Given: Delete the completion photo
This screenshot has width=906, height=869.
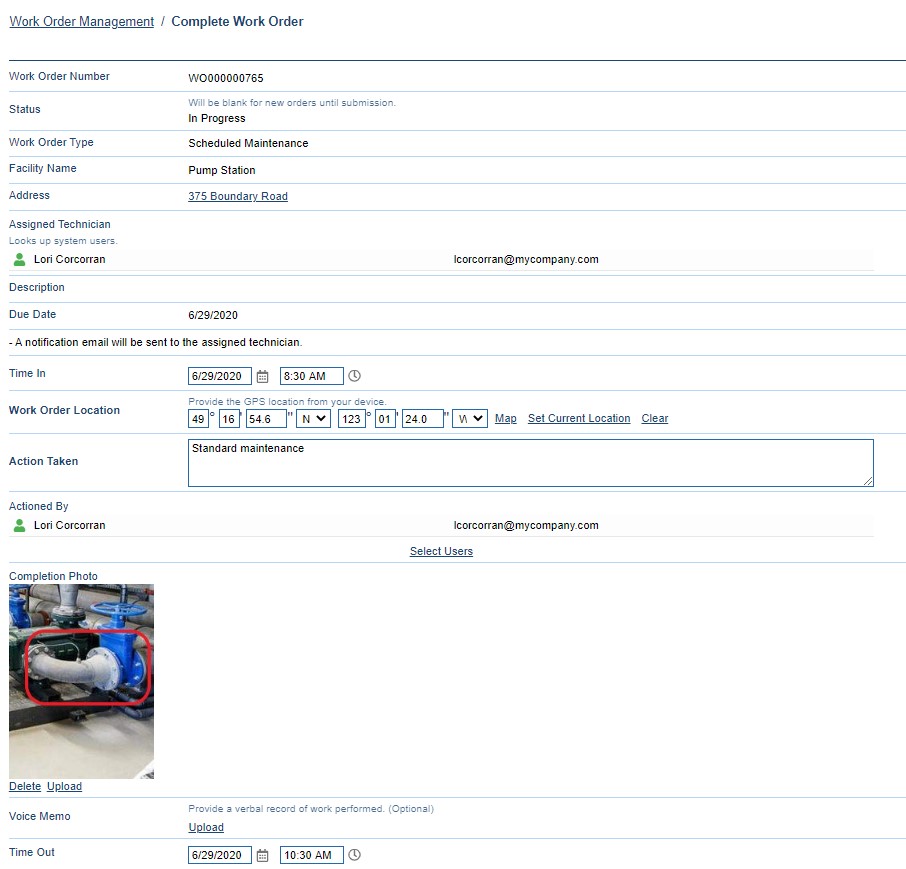Looking at the screenshot, I should pyautogui.click(x=24, y=786).
